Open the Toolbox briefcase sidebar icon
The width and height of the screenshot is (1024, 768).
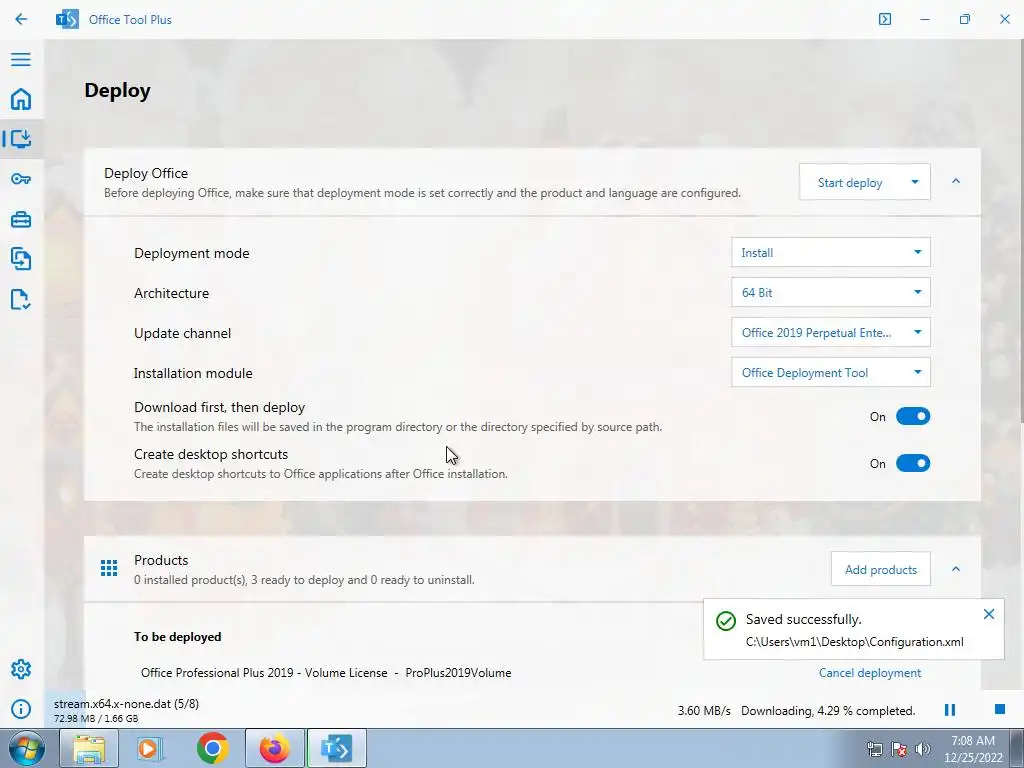(x=21, y=219)
